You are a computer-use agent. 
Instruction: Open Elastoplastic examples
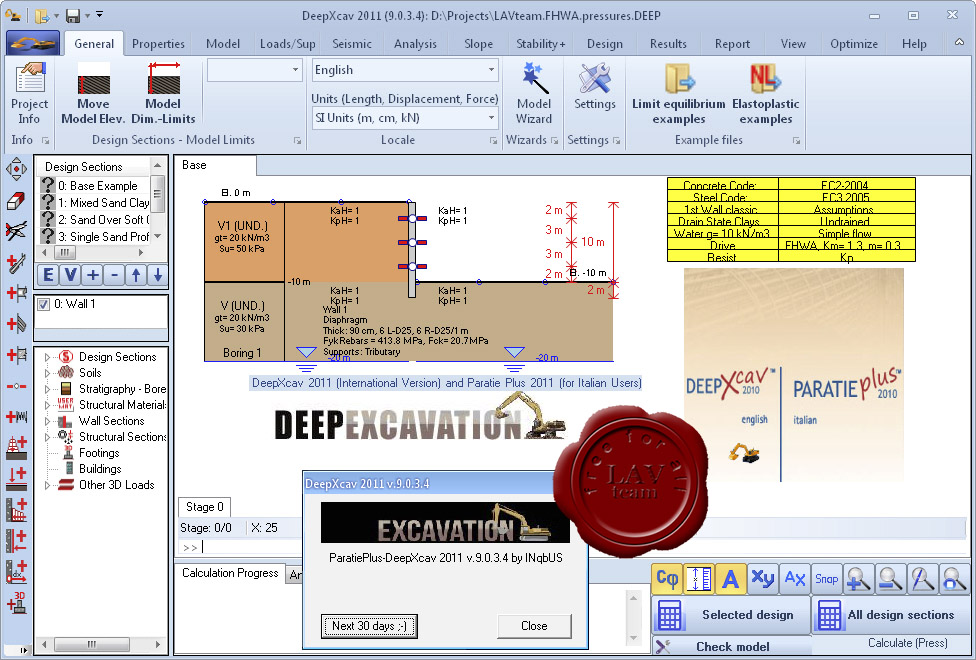point(766,94)
